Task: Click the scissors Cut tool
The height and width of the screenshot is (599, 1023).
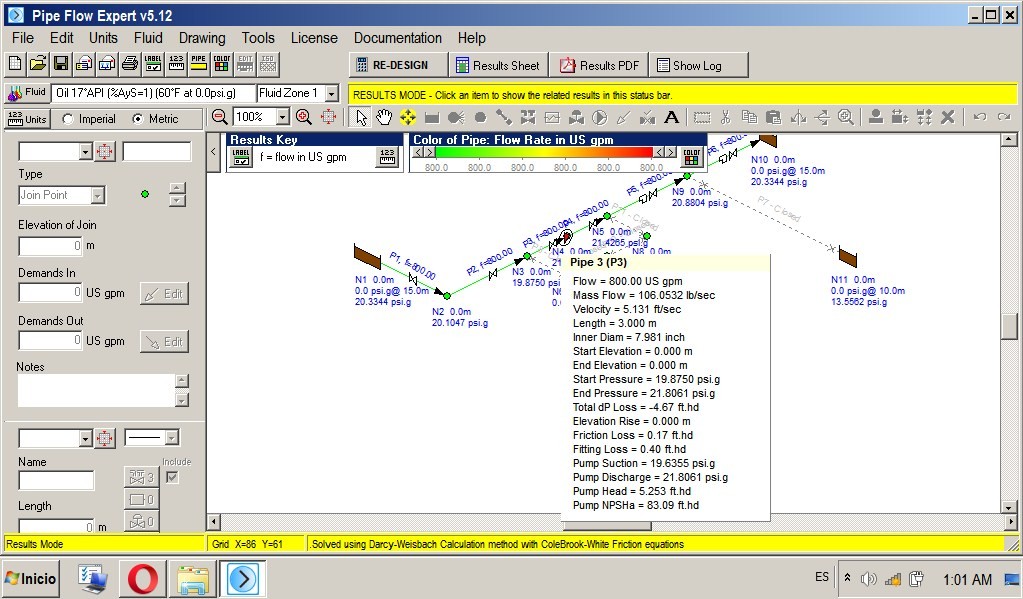Action: pos(725,117)
